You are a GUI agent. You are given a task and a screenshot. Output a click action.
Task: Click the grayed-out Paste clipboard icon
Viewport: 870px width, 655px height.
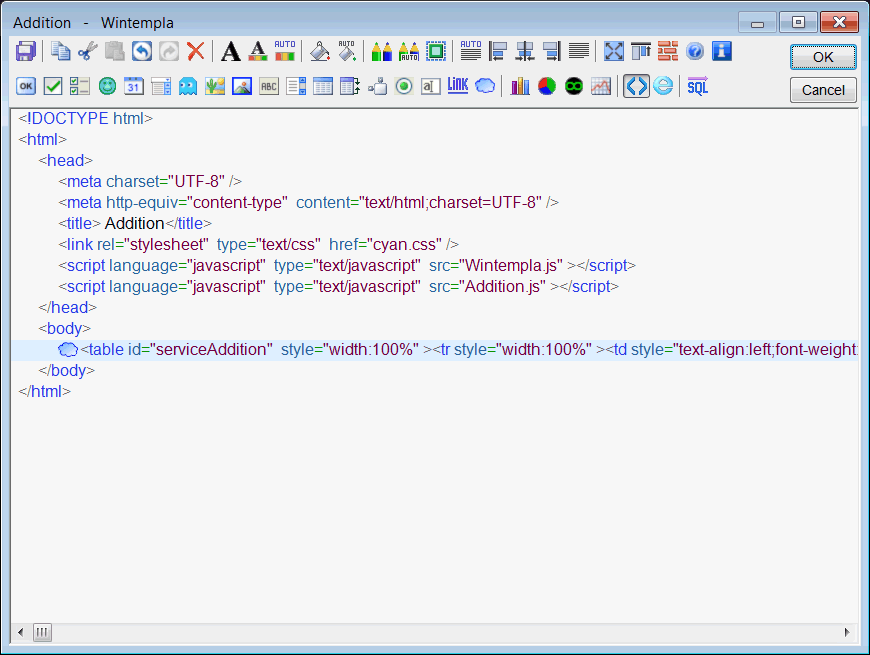tap(115, 52)
